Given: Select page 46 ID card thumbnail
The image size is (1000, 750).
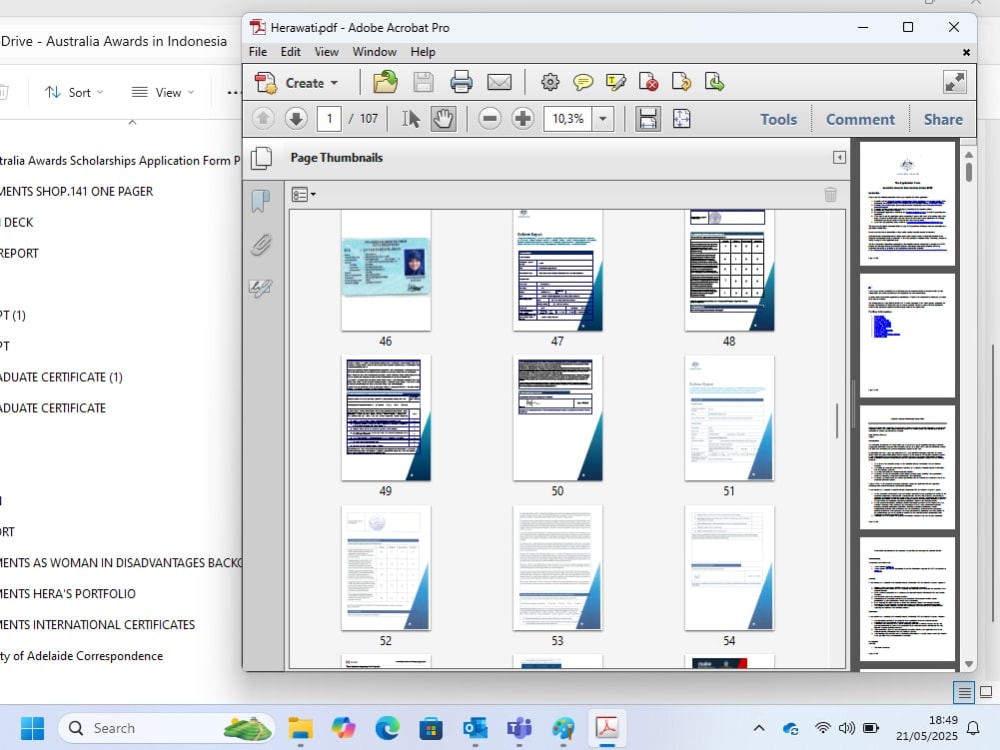Looking at the screenshot, I should click(386, 270).
